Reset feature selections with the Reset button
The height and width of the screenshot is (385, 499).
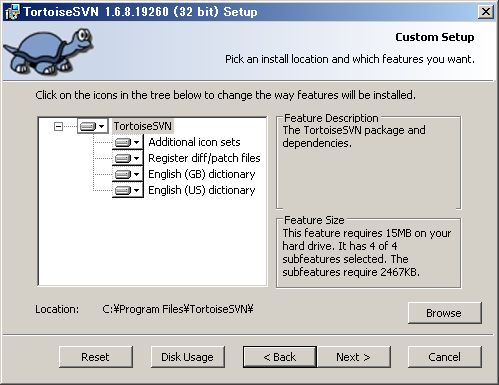(96, 357)
